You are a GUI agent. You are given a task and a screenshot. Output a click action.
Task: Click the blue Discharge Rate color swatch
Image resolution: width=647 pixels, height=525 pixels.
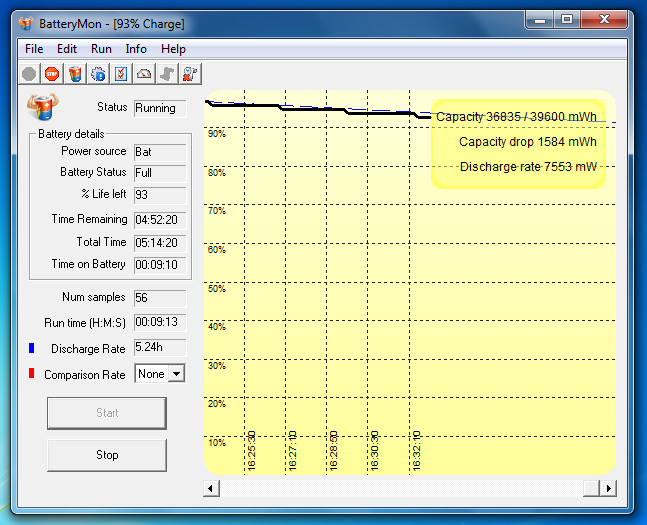coord(31,348)
